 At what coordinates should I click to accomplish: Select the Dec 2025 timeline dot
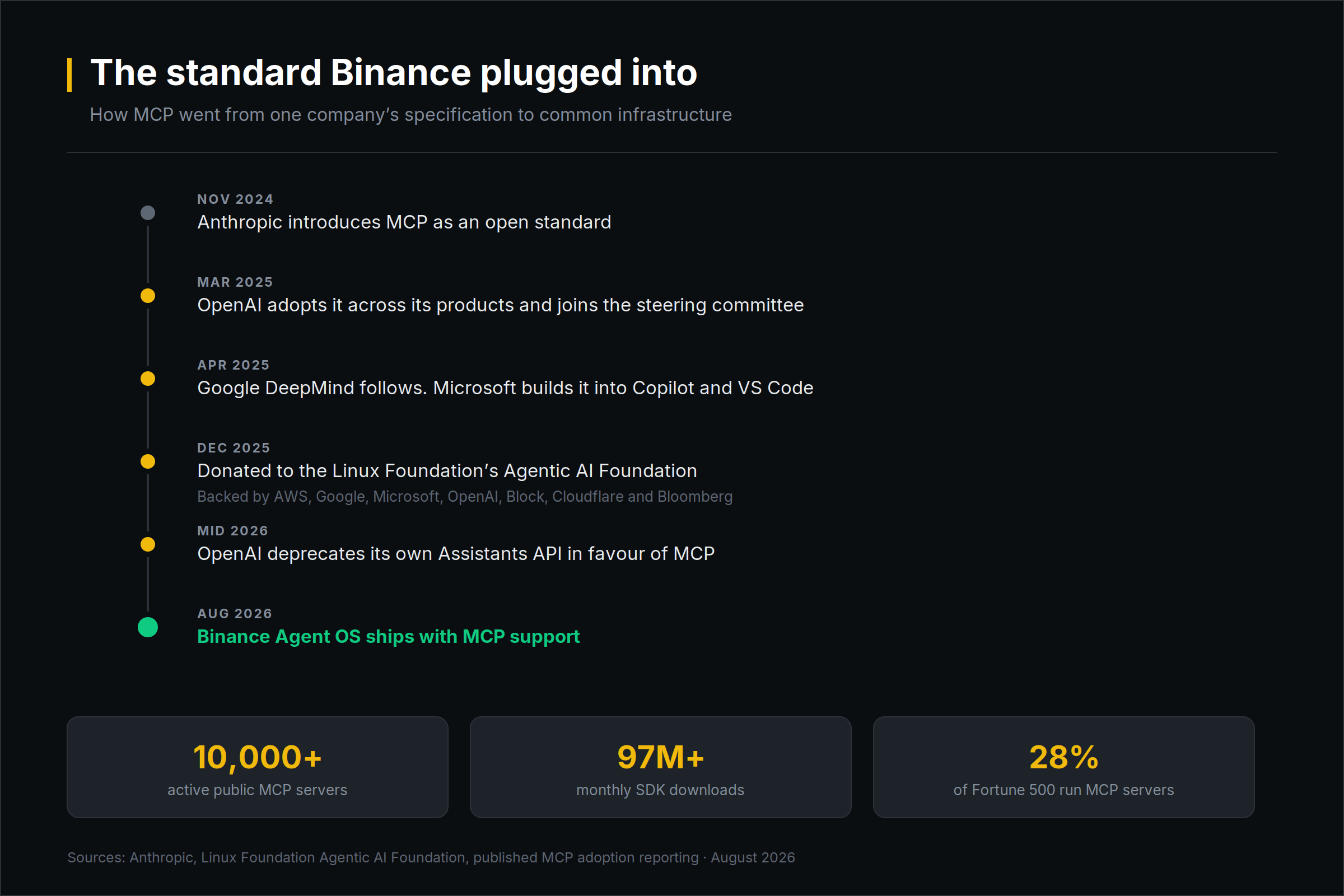148,461
